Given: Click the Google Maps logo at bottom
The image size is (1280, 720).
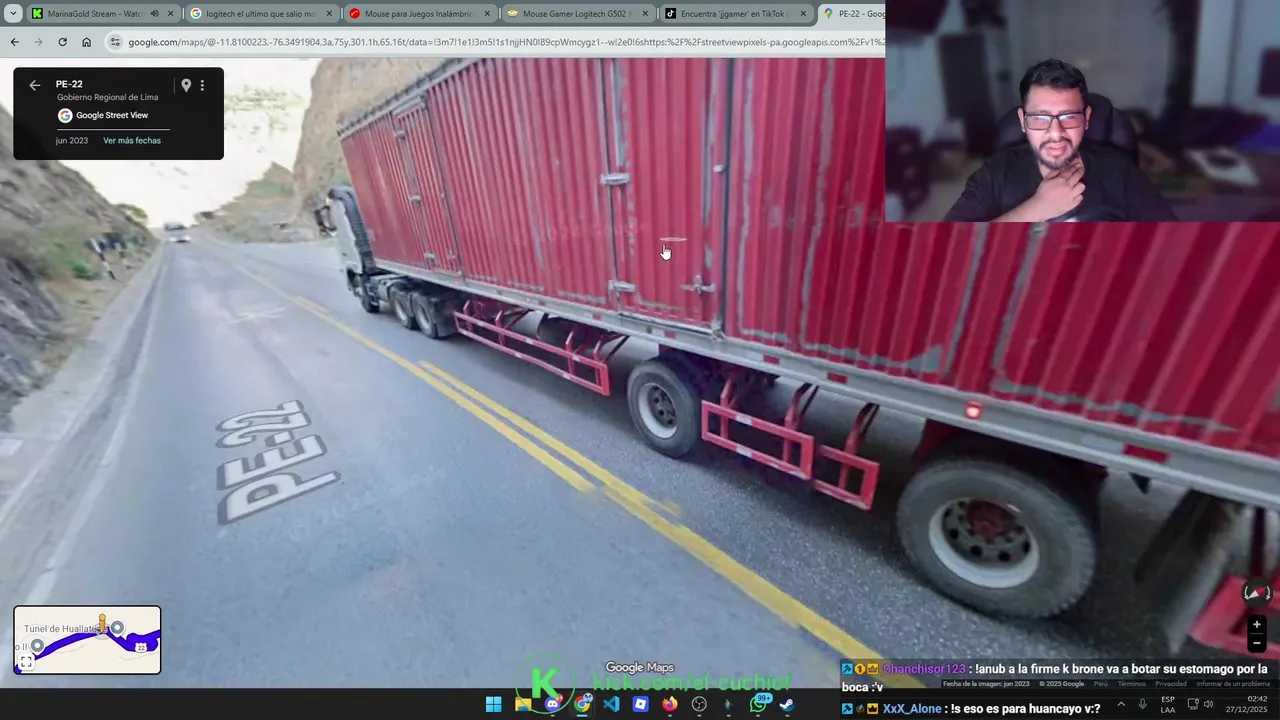Looking at the screenshot, I should pos(640,667).
